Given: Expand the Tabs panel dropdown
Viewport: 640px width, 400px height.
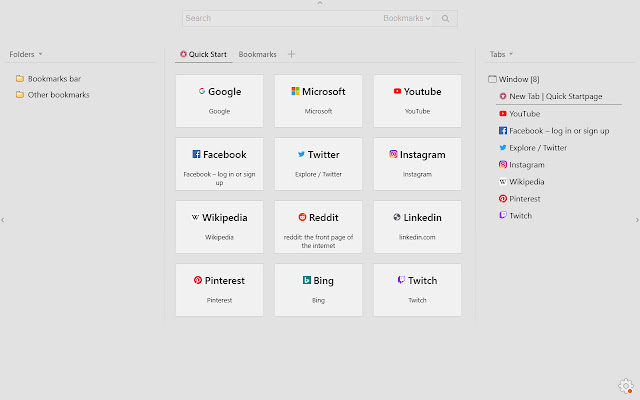Looking at the screenshot, I should pos(511,54).
